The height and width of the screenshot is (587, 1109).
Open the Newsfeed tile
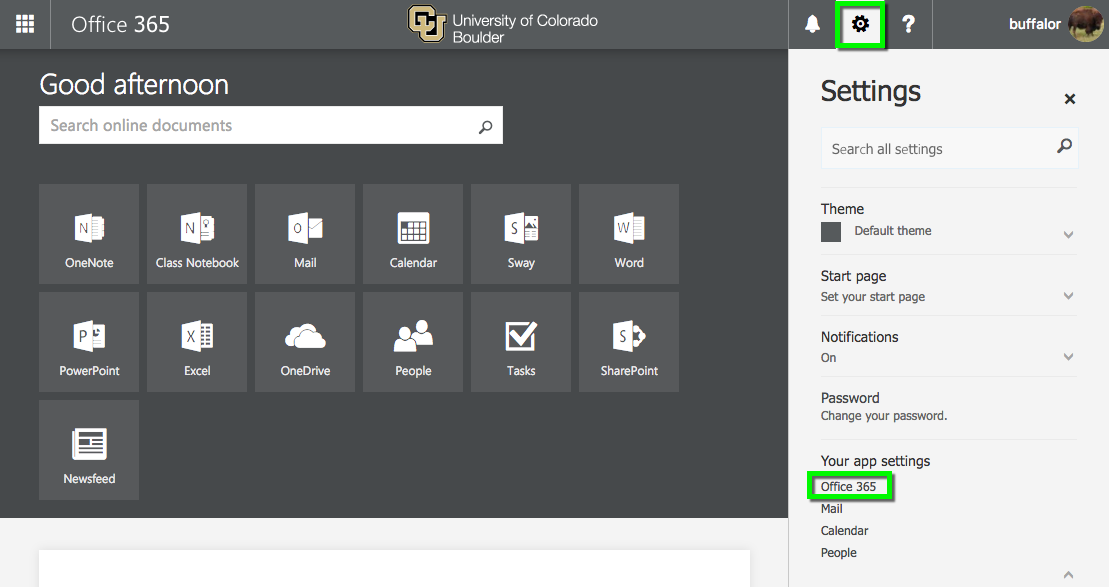(x=89, y=451)
